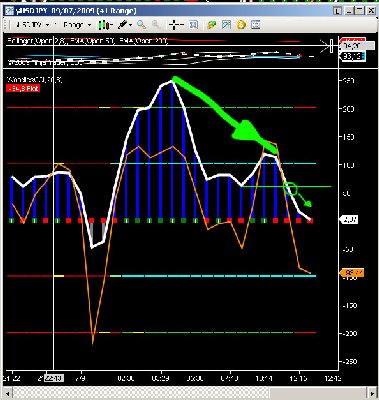Expand the drawing tools dropdown arrow
This screenshot has height=400, width=379.
(x=130, y=25)
